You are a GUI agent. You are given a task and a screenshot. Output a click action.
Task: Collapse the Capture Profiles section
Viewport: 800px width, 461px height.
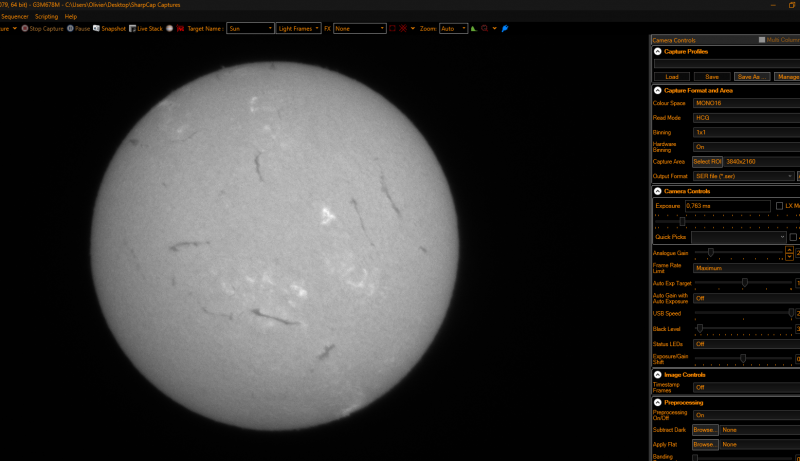click(658, 52)
